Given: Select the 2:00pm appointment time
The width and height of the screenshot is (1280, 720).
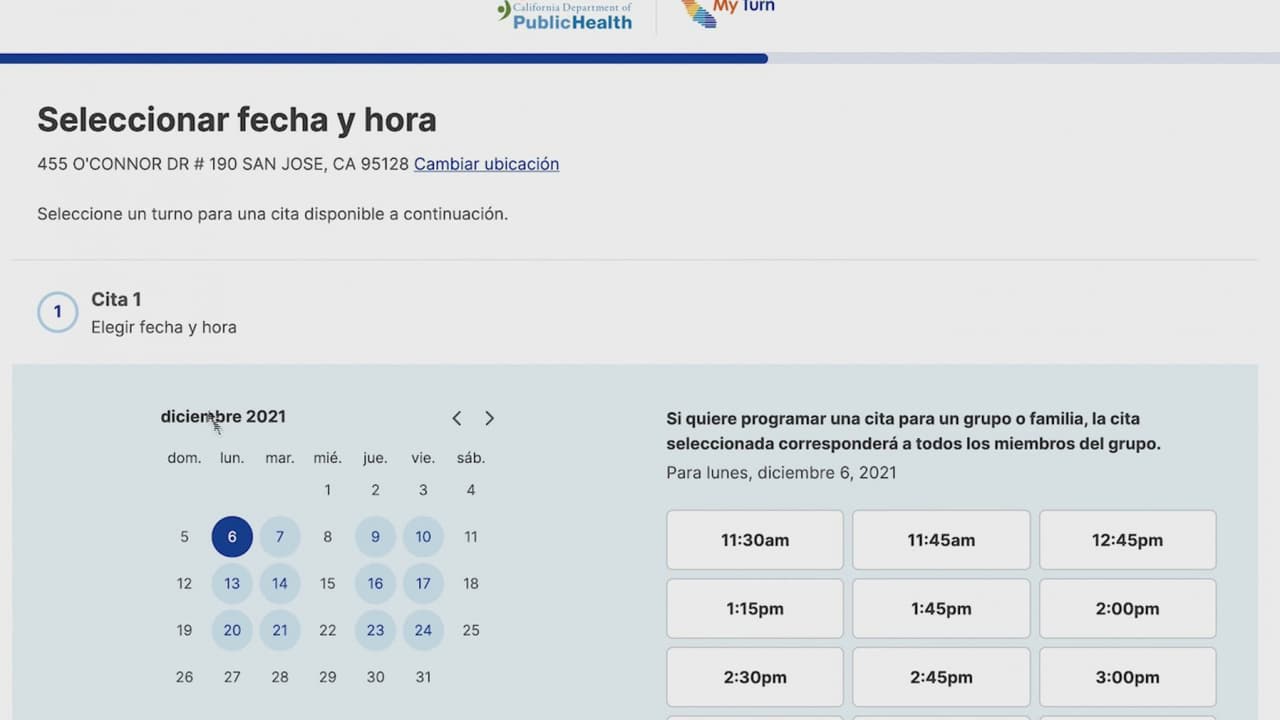Looking at the screenshot, I should tap(1127, 609).
